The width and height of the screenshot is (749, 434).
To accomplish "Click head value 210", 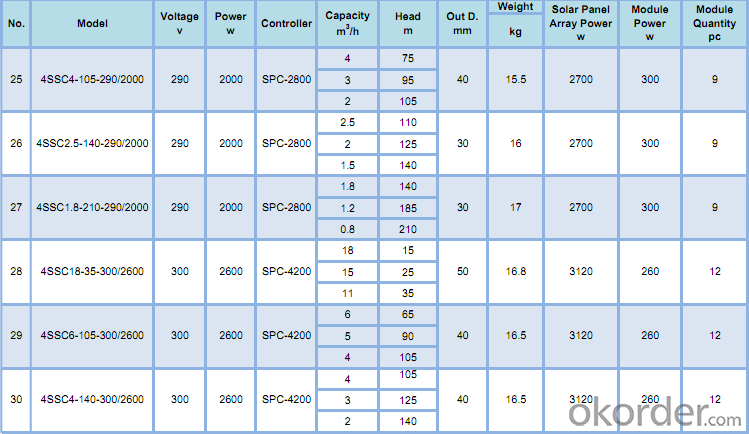I will tap(407, 229).
